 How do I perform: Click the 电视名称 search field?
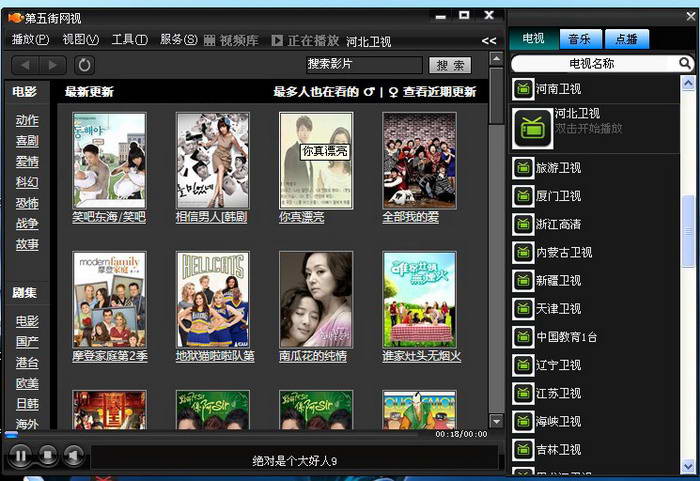[594, 63]
